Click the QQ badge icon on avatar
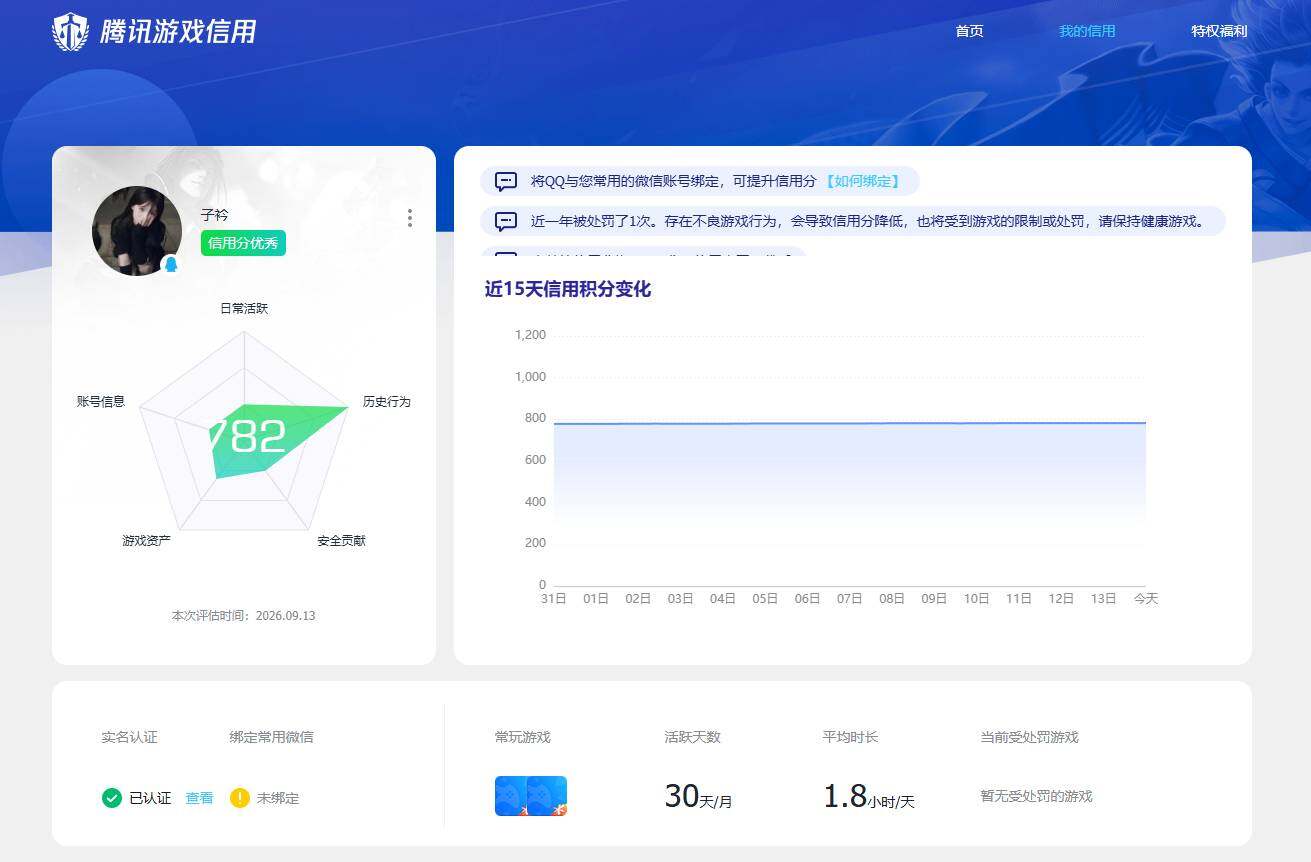This screenshot has height=862, width=1311. click(x=171, y=265)
